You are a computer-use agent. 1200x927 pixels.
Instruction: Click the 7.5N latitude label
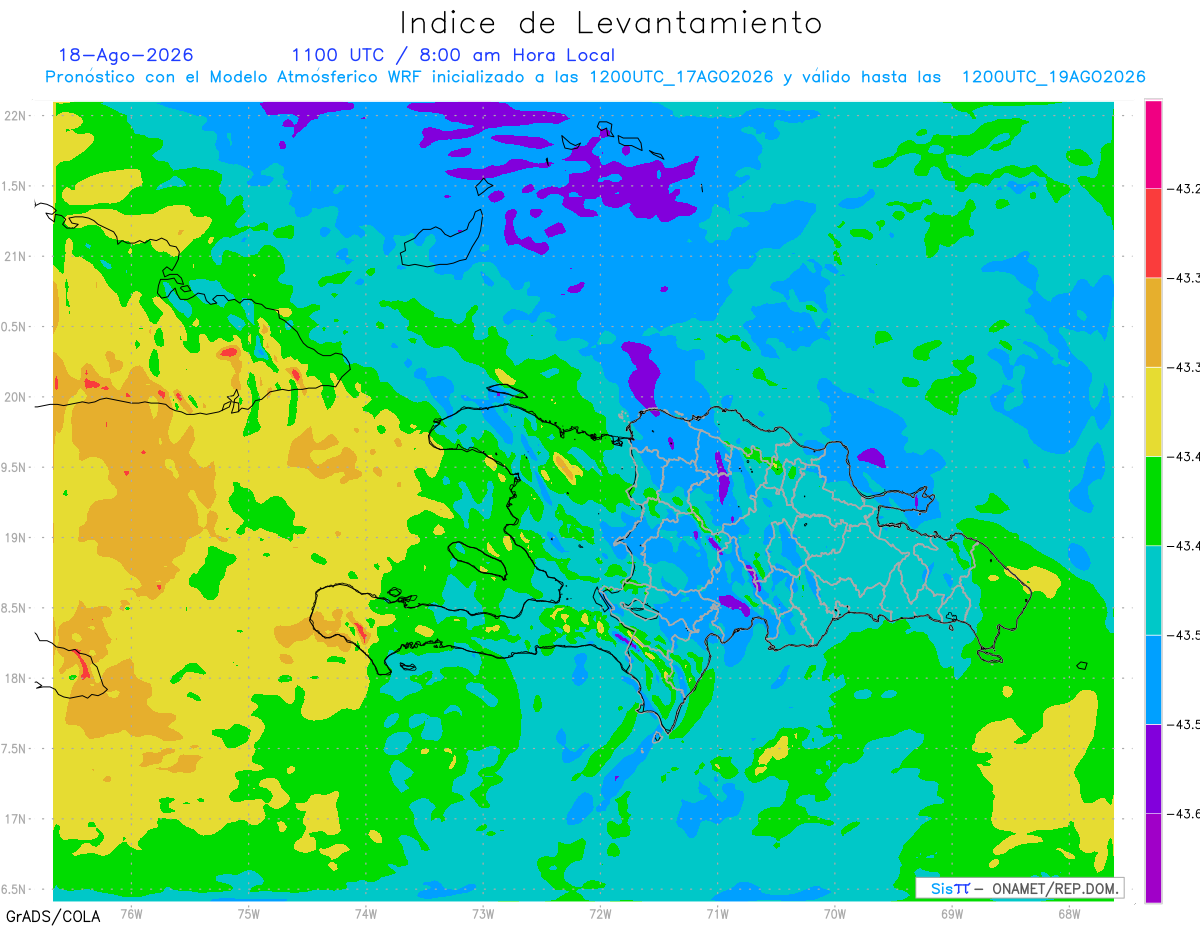coord(16,748)
